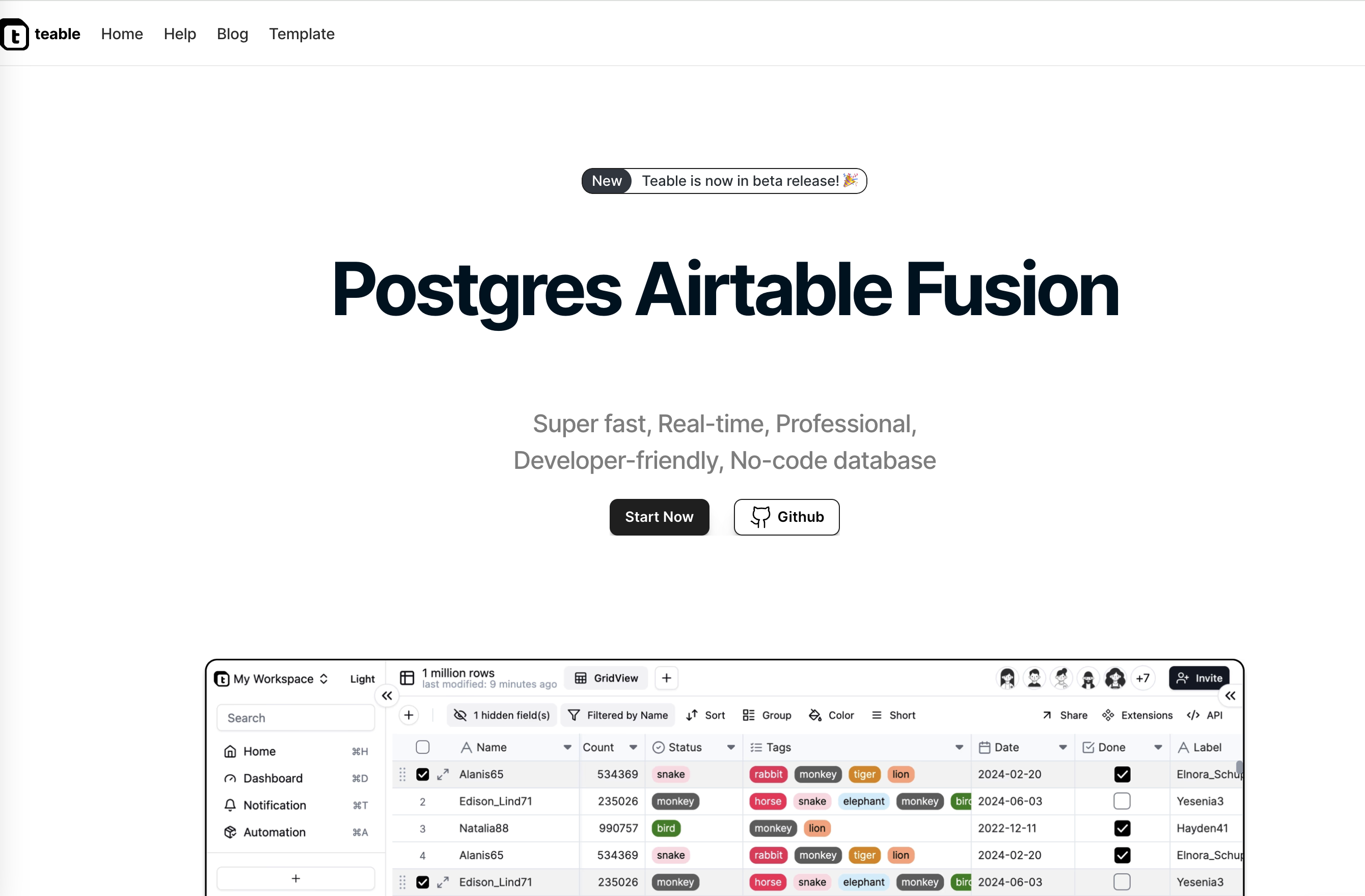
Task: Open the Short row height option
Action: pos(893,715)
